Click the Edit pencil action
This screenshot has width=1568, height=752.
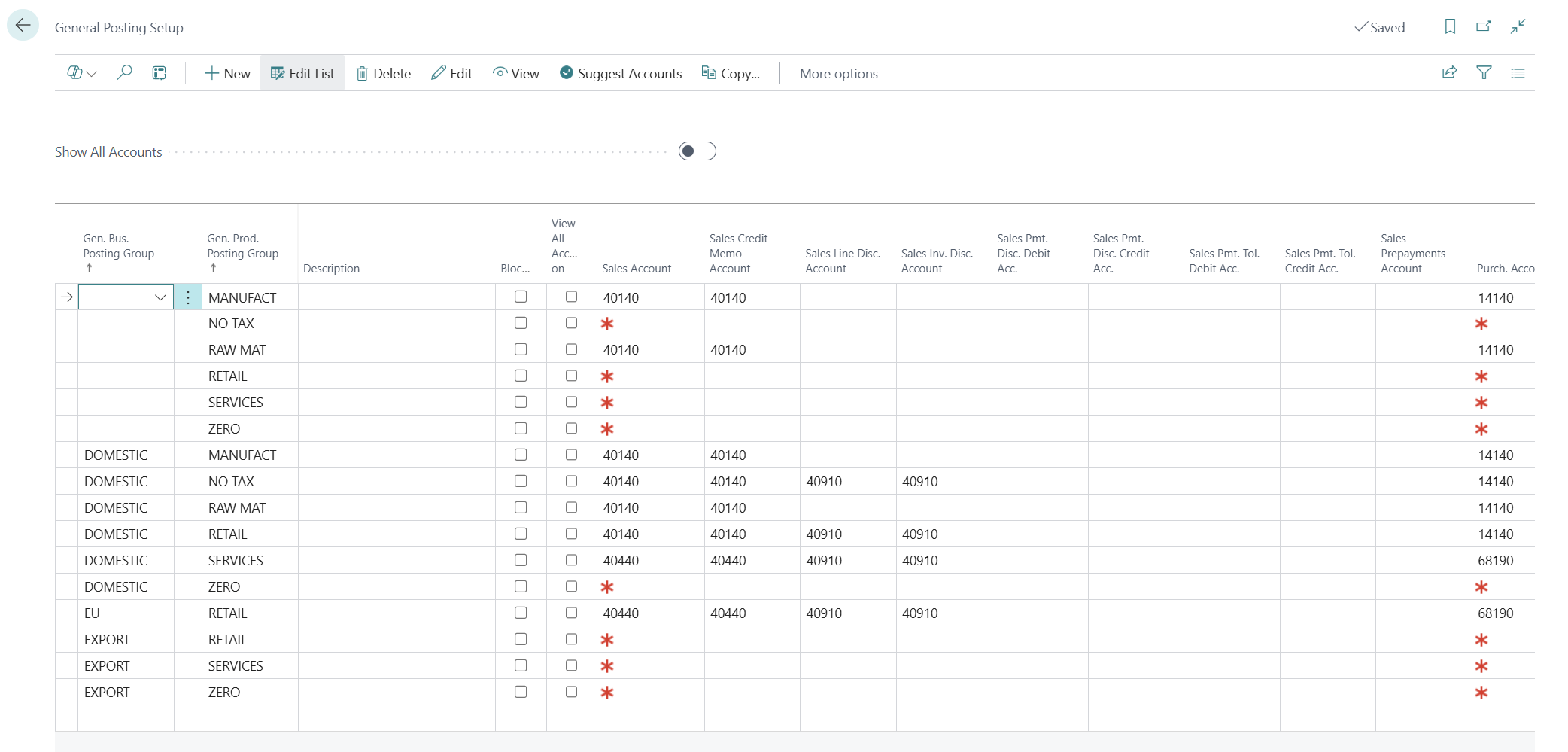click(x=451, y=73)
